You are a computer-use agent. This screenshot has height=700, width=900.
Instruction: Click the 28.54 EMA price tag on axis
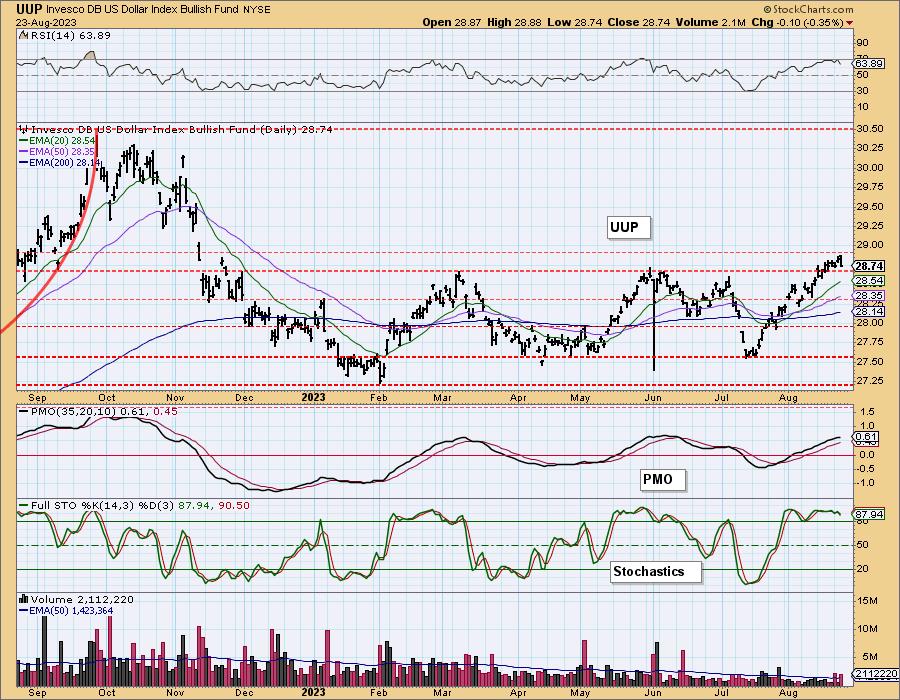tap(868, 281)
